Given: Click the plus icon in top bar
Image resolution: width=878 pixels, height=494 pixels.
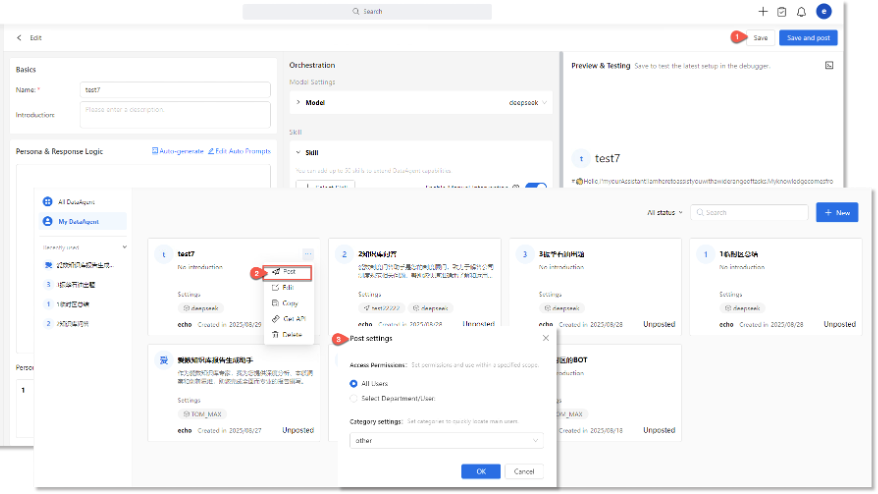Looking at the screenshot, I should [763, 12].
